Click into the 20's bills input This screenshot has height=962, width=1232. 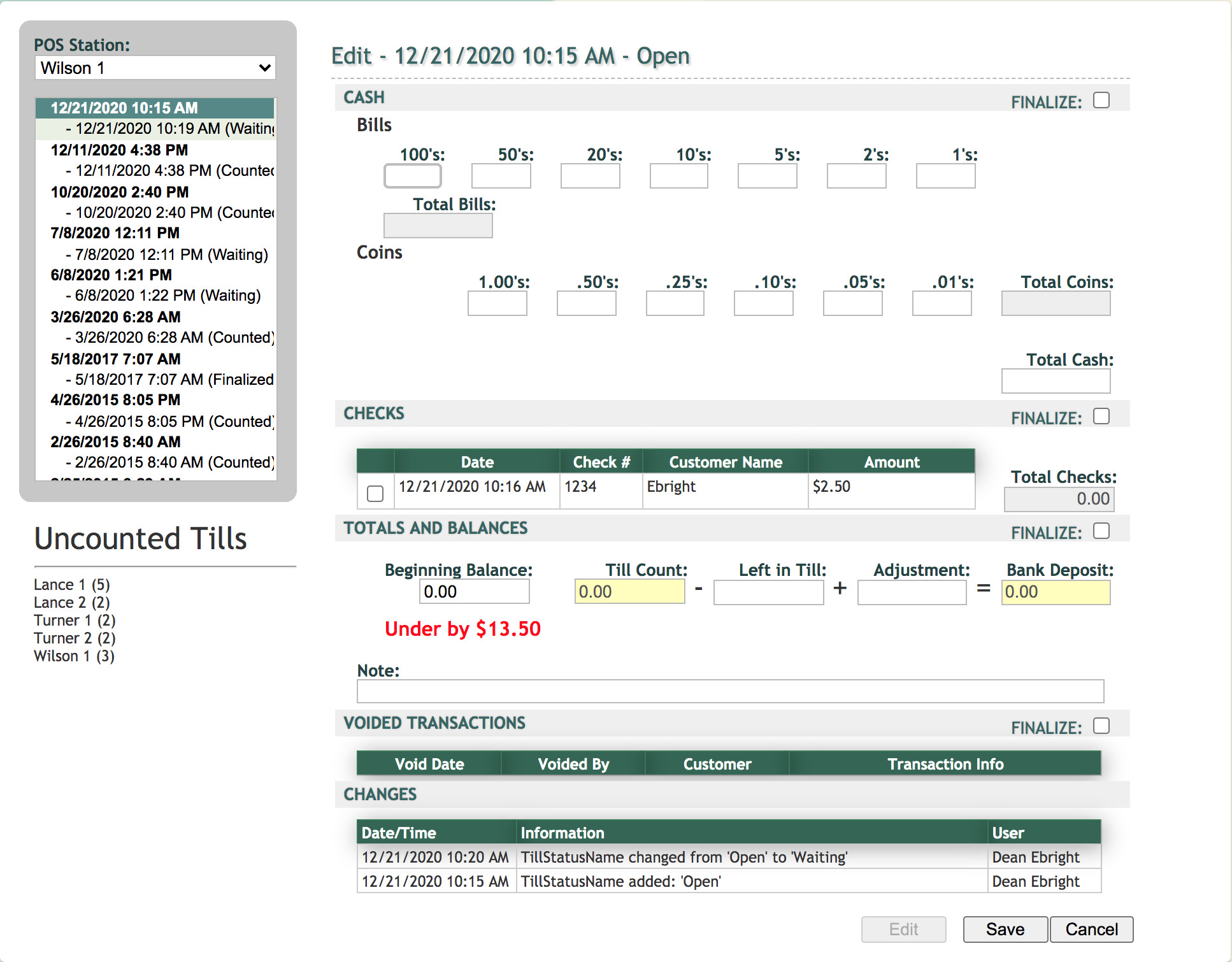tap(590, 176)
